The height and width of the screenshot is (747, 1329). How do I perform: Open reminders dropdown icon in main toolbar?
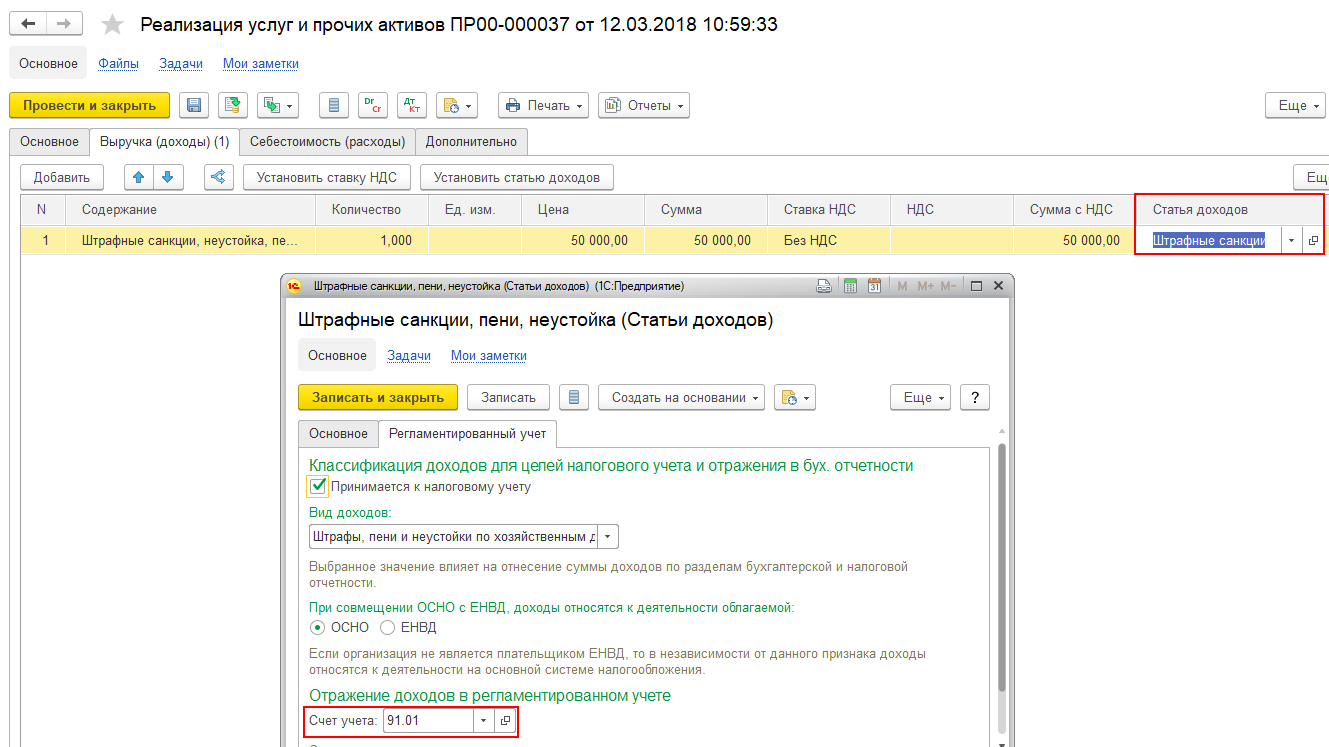(x=457, y=105)
